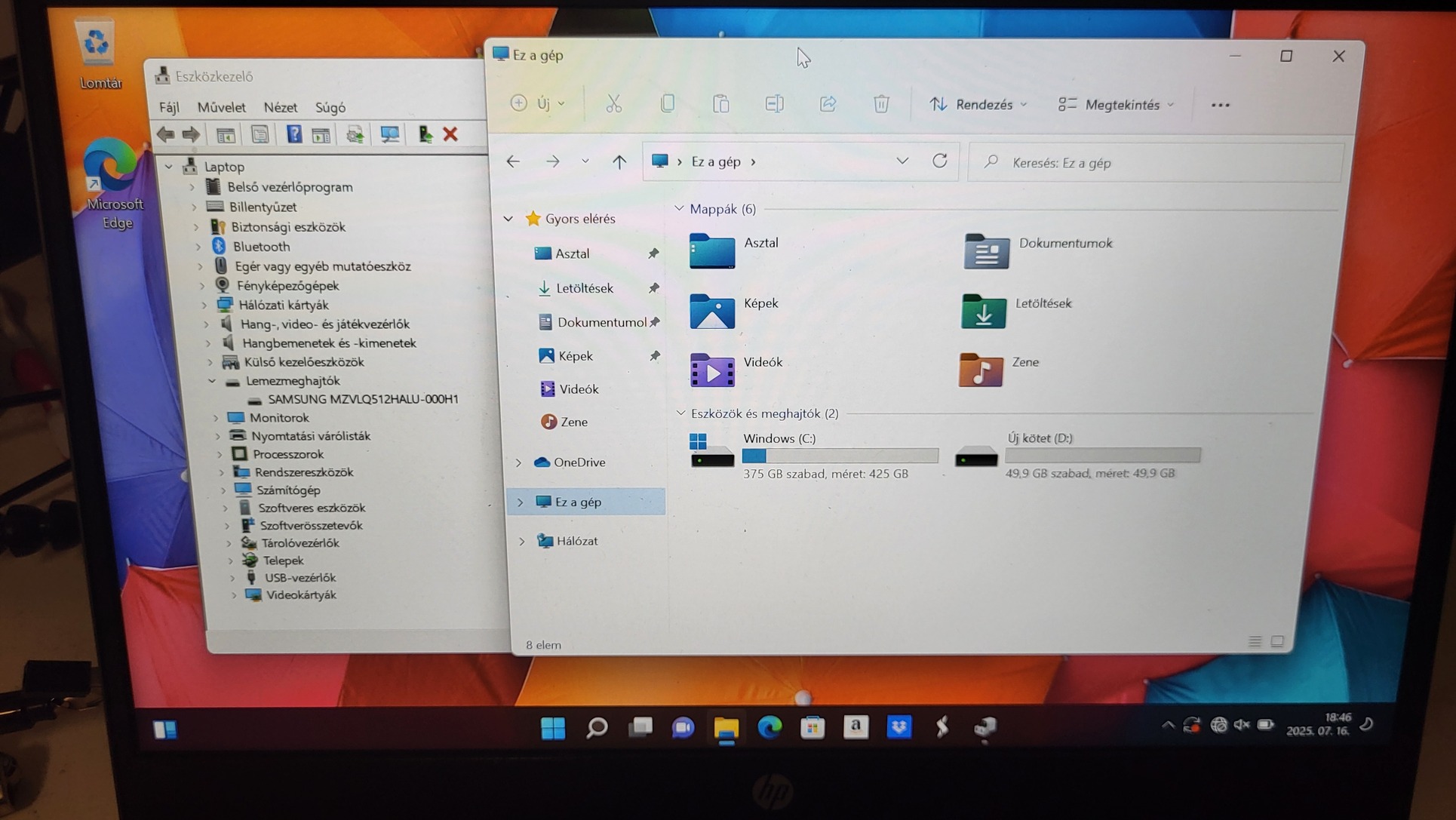Viewport: 1456px width, 820px height.
Task: Click the red X uninstall icon in Eszközkezelő
Action: [x=450, y=134]
